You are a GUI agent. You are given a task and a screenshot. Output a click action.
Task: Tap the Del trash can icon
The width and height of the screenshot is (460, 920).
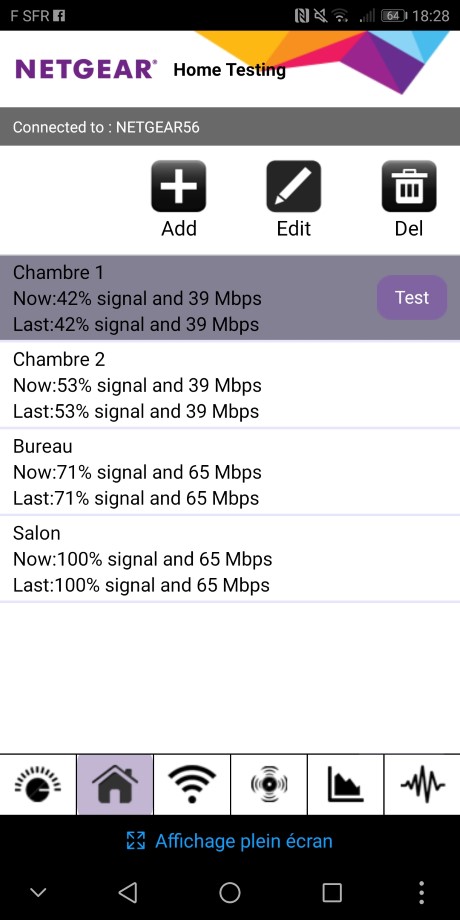[x=409, y=186]
